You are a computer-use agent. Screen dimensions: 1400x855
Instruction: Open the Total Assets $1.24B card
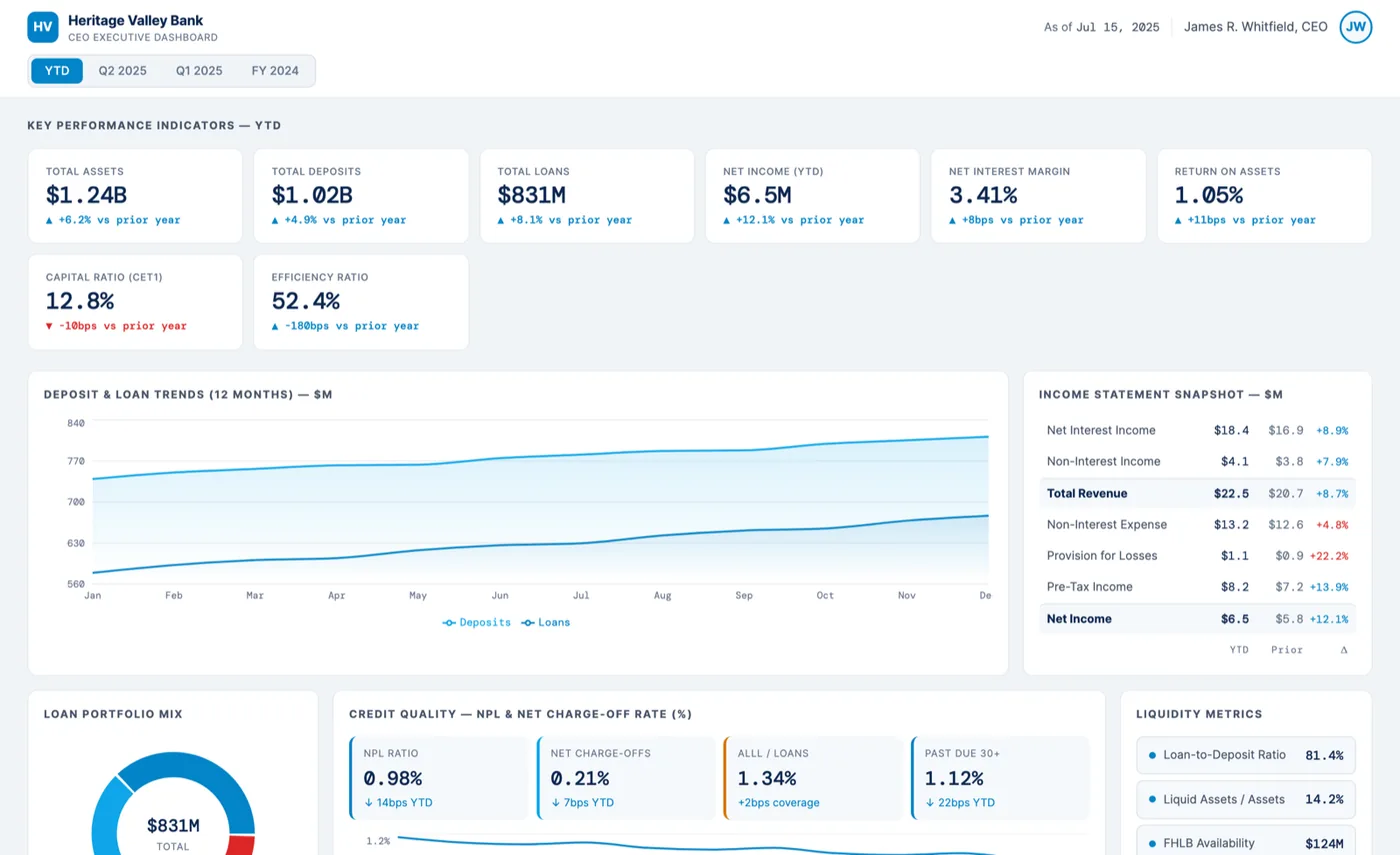coord(135,196)
